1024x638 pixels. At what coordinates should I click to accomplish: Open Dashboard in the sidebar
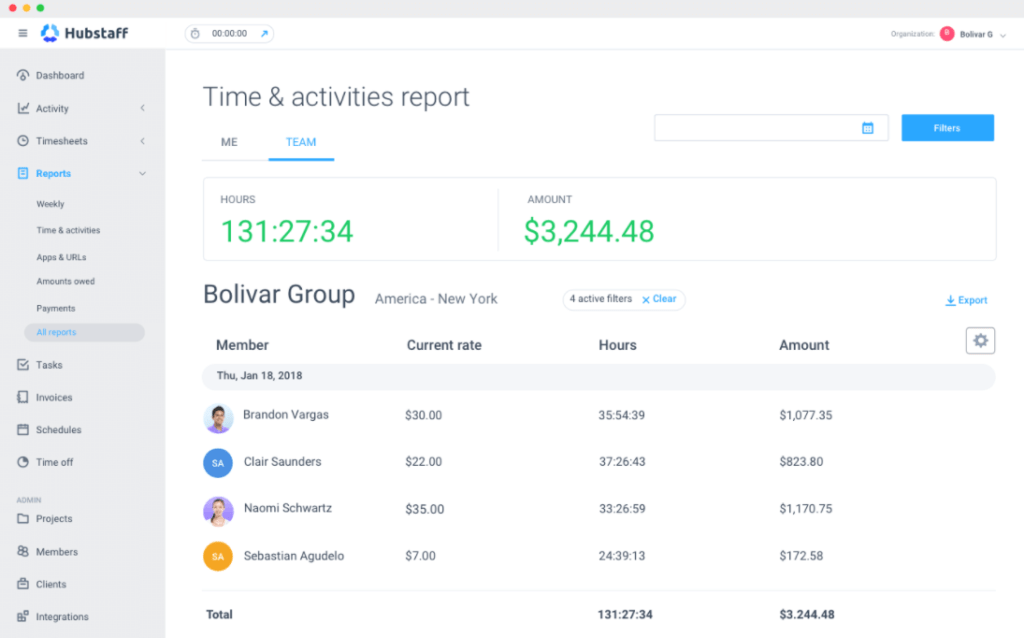coord(60,75)
